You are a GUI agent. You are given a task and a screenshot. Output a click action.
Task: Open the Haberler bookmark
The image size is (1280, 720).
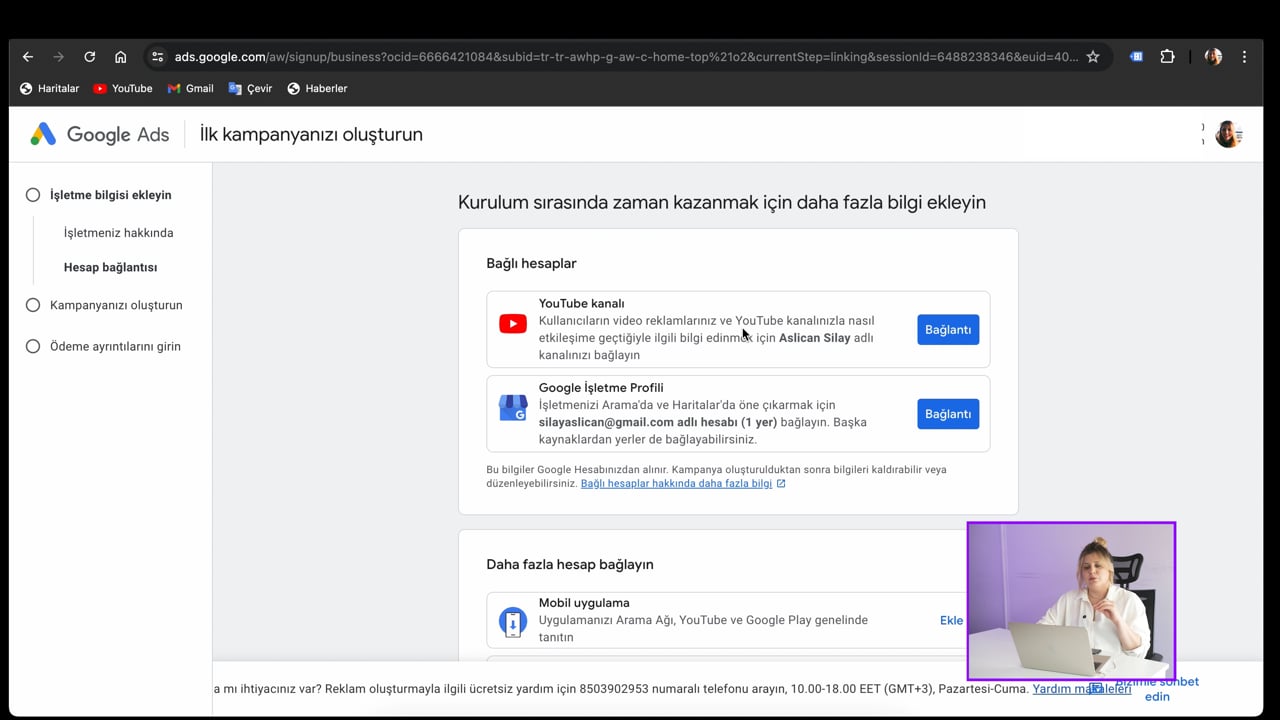coord(317,88)
